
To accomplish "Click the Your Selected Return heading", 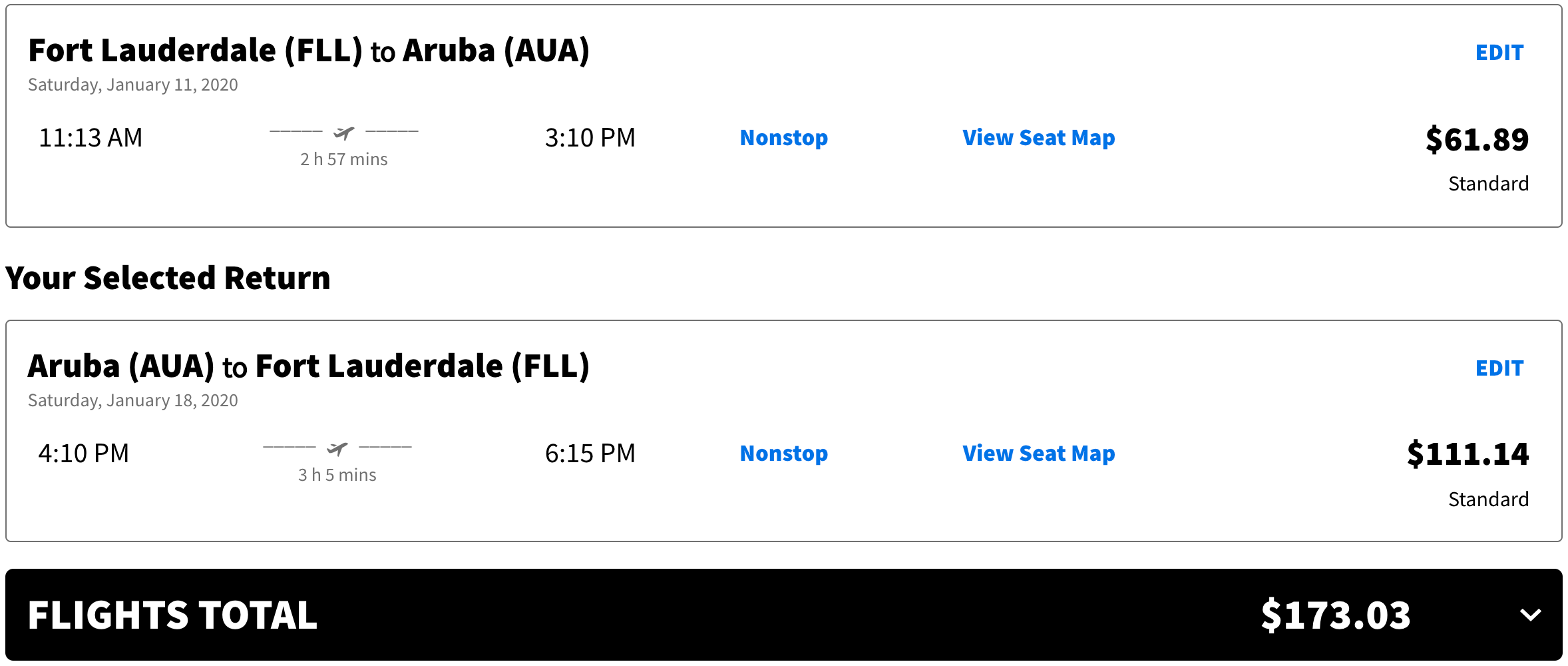I will (168, 278).
